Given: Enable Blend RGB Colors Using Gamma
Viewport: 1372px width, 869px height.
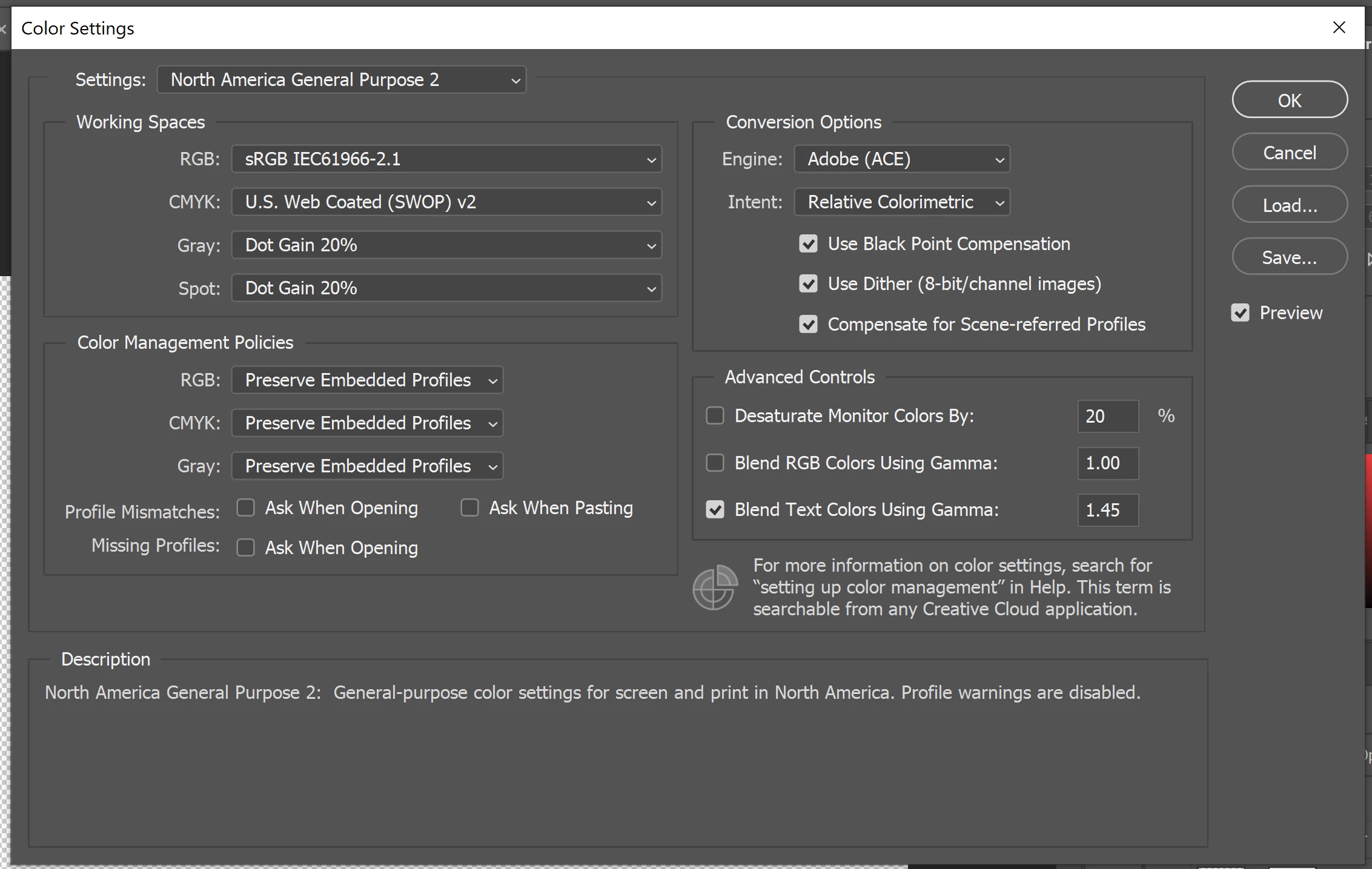Looking at the screenshot, I should click(715, 463).
